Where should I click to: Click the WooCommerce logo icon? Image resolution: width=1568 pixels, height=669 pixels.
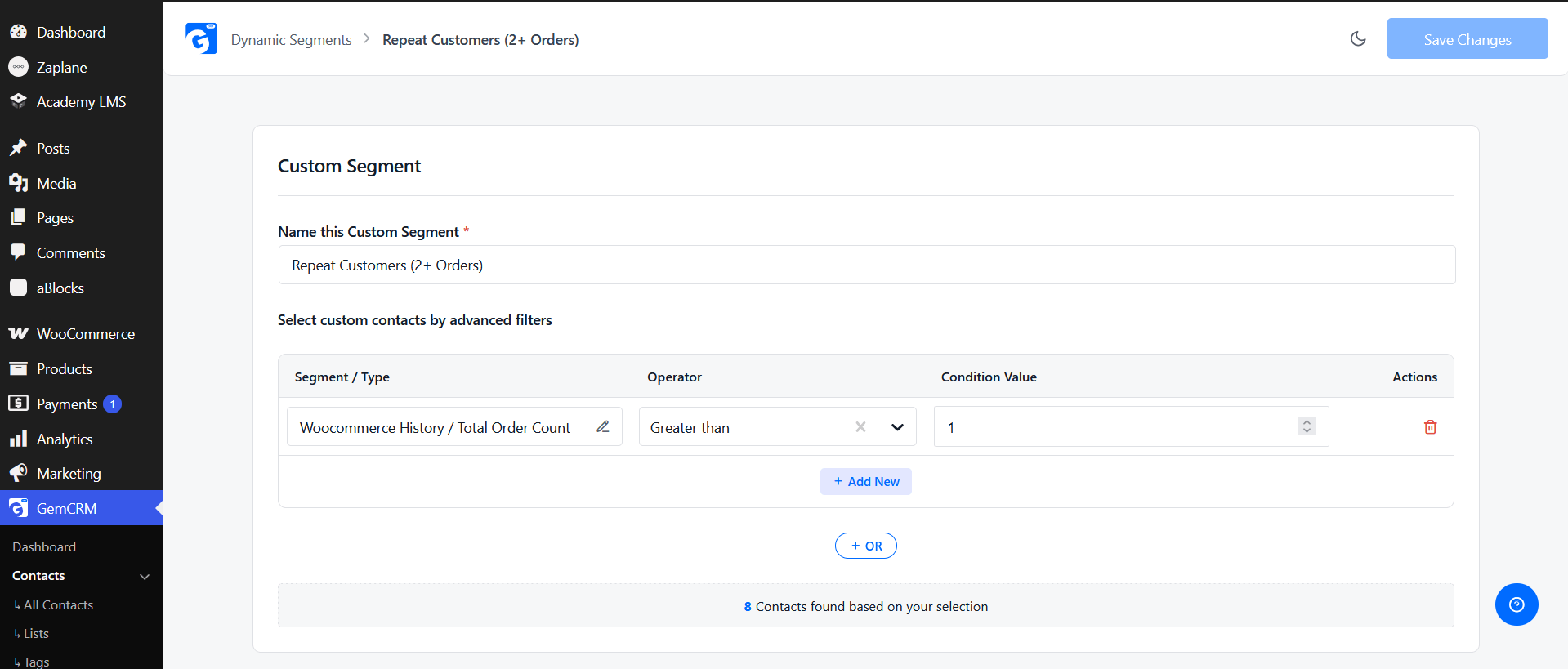pyautogui.click(x=18, y=333)
